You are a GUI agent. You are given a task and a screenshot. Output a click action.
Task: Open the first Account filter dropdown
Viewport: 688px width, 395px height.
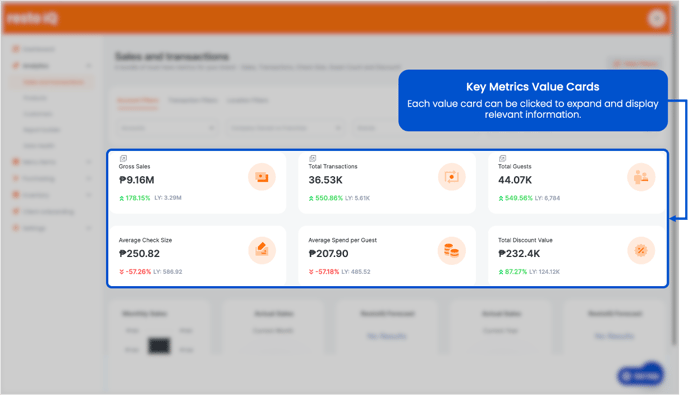167,128
